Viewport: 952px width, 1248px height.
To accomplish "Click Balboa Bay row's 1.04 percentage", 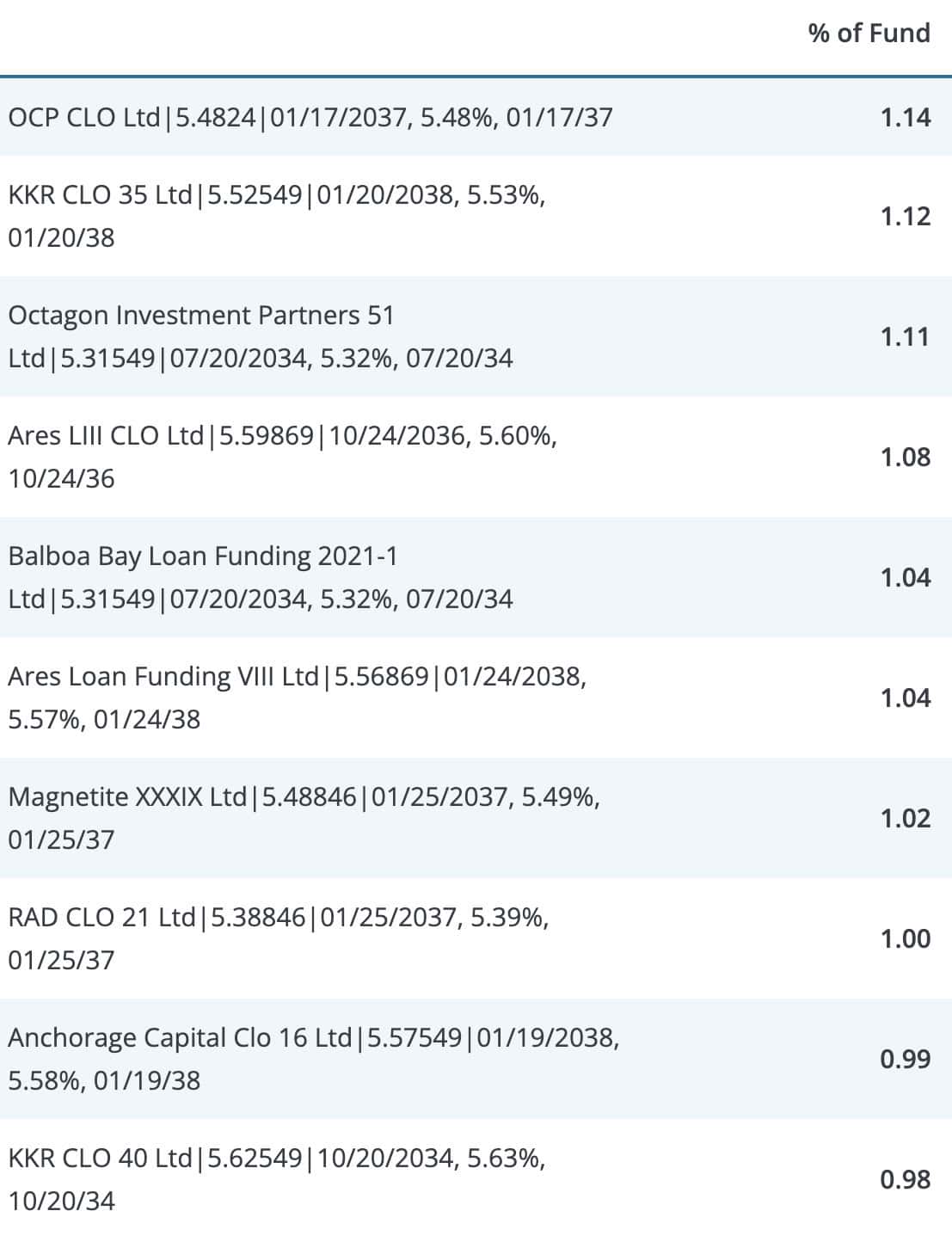I will 906,577.
